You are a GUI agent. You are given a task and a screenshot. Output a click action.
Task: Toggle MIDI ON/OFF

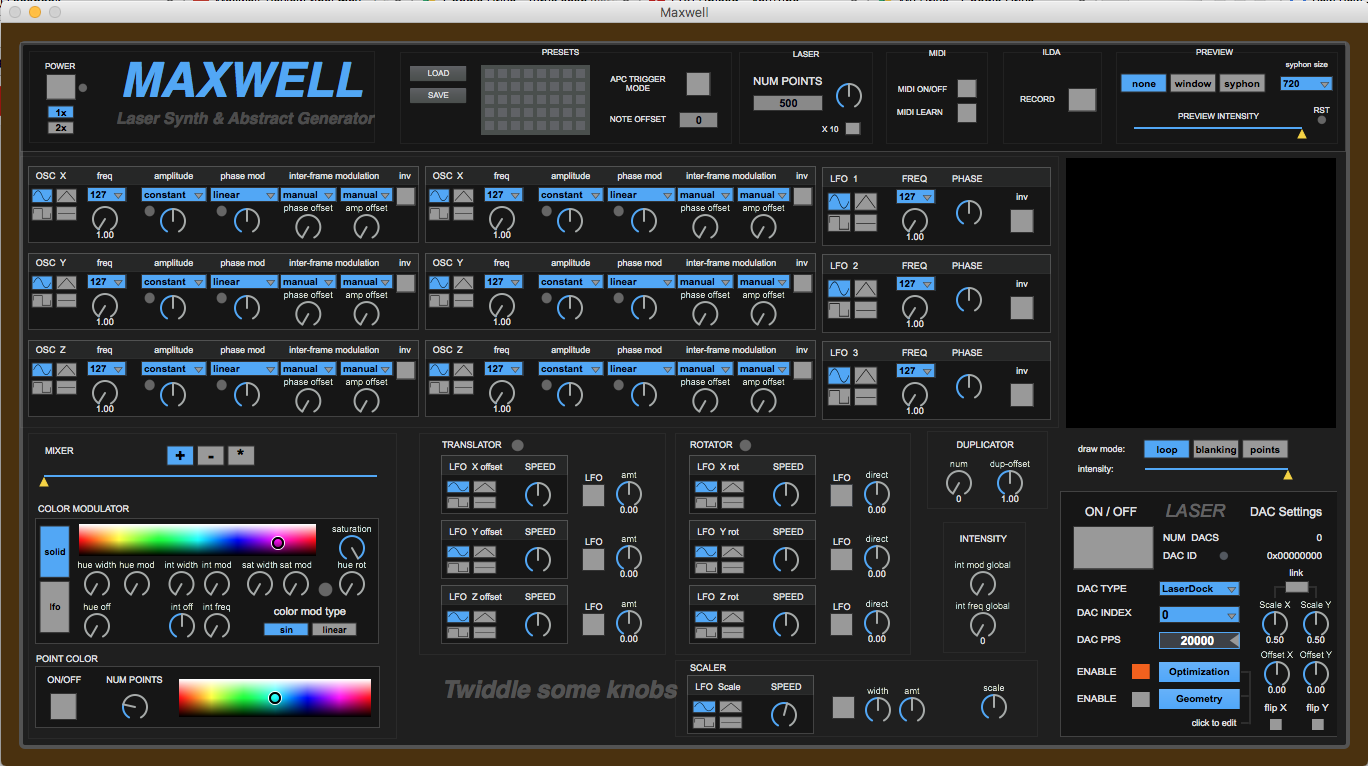point(966,88)
